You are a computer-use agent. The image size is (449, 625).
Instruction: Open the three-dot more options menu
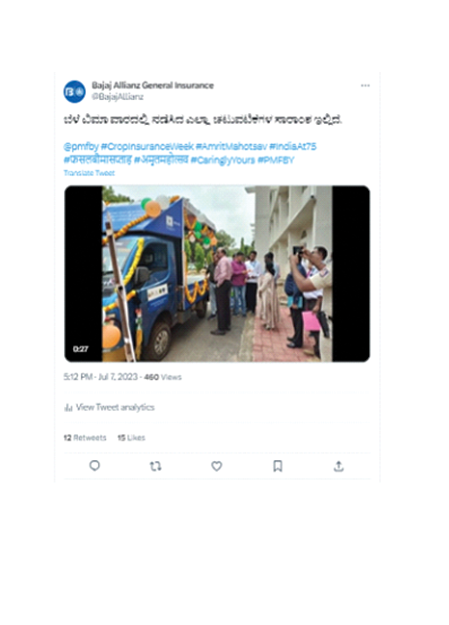pyautogui.click(x=365, y=86)
